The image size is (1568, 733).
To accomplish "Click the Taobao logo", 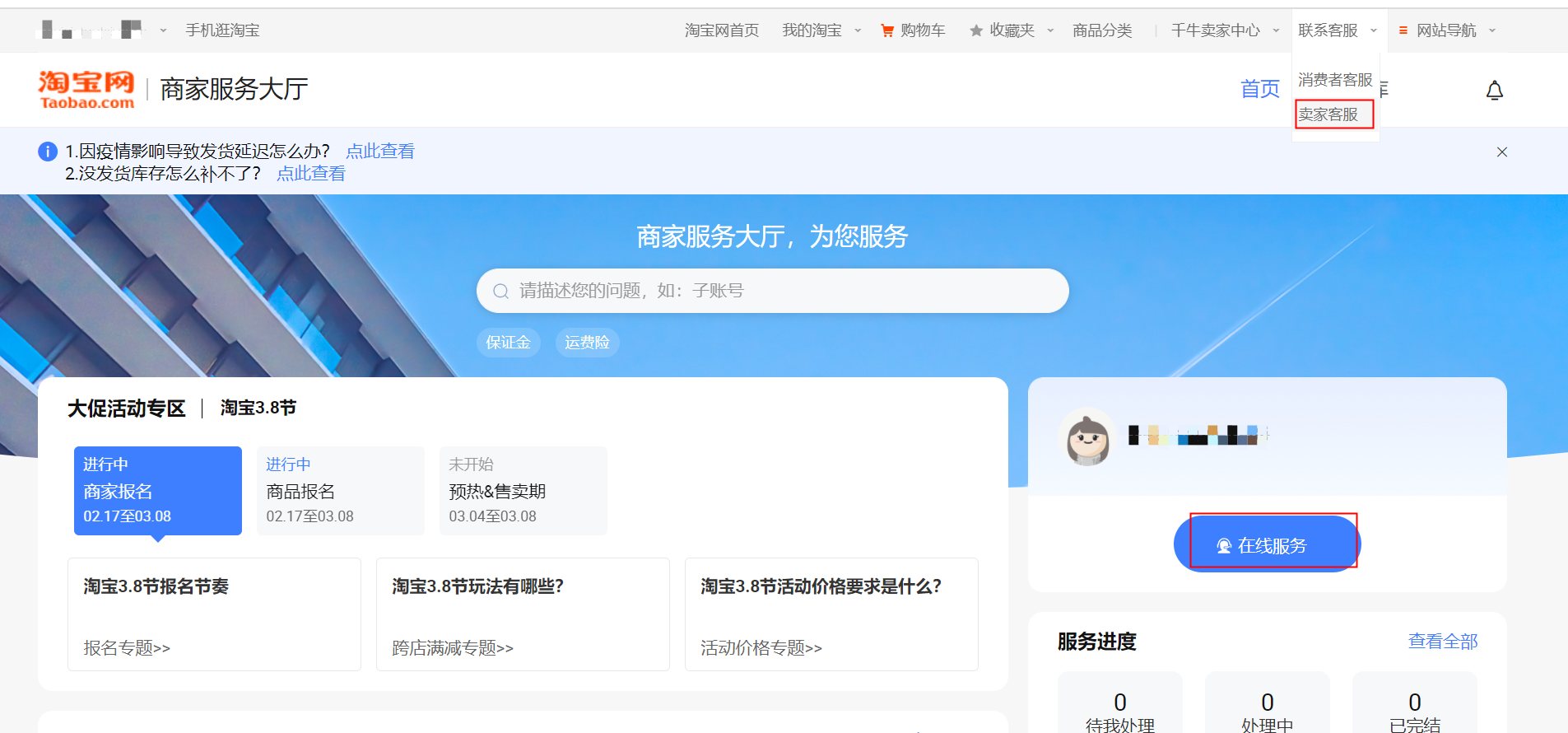I will [x=86, y=89].
